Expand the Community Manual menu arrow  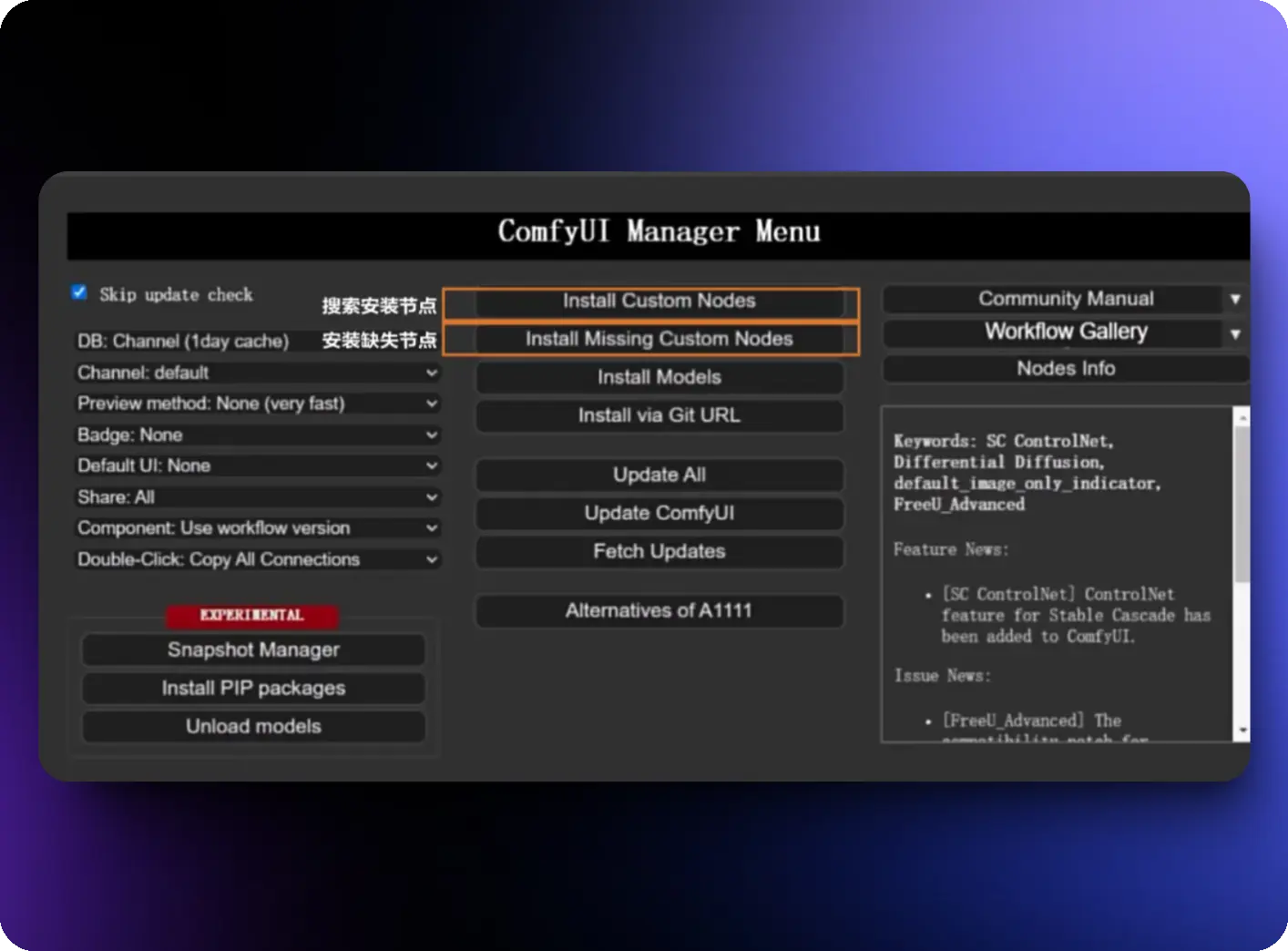click(x=1235, y=299)
